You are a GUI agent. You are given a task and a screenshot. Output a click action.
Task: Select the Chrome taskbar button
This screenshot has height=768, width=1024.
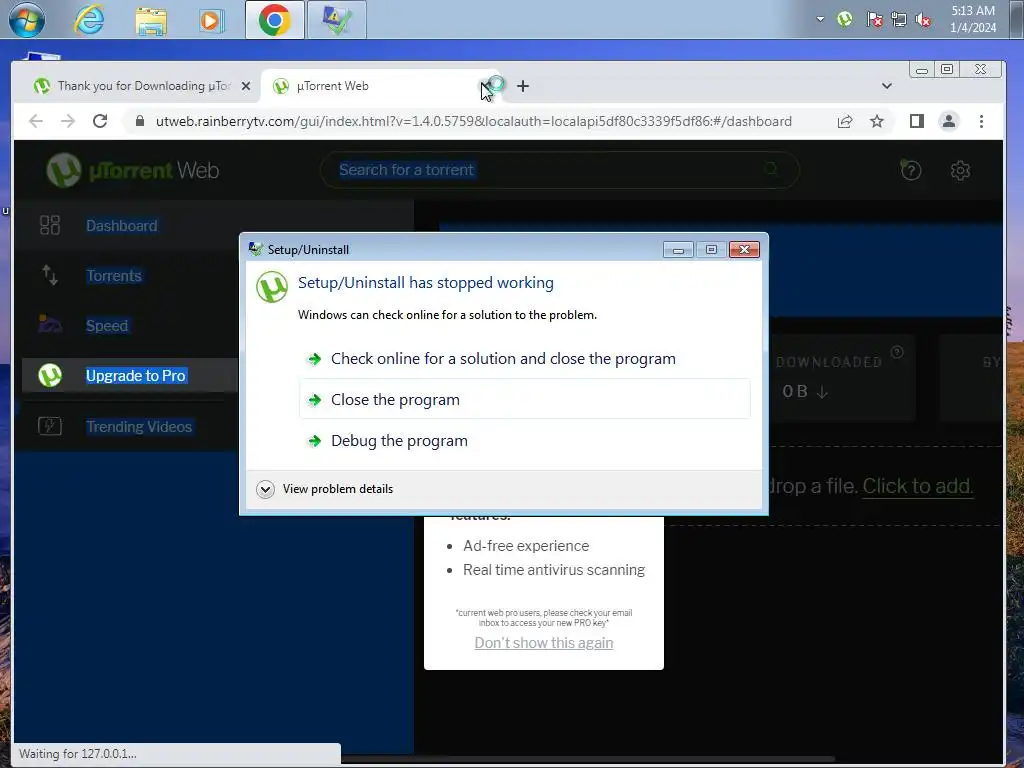click(x=274, y=20)
